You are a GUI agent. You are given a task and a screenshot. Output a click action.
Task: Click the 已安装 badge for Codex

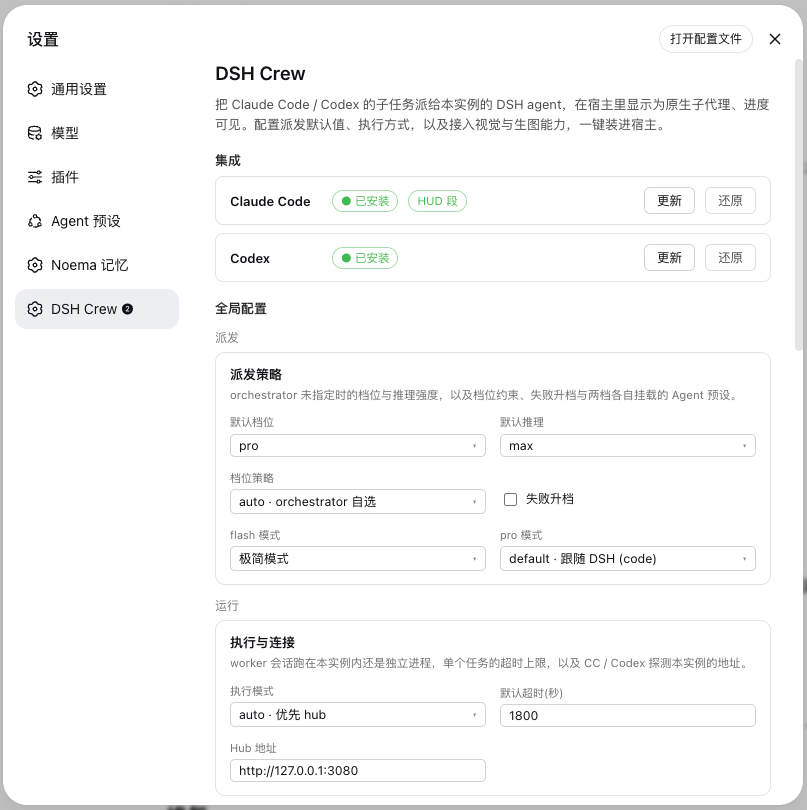click(365, 258)
